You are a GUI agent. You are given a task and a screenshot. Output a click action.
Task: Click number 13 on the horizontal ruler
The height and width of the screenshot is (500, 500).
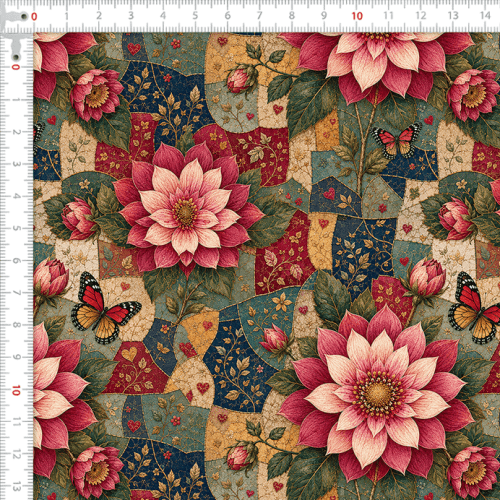(x=453, y=16)
